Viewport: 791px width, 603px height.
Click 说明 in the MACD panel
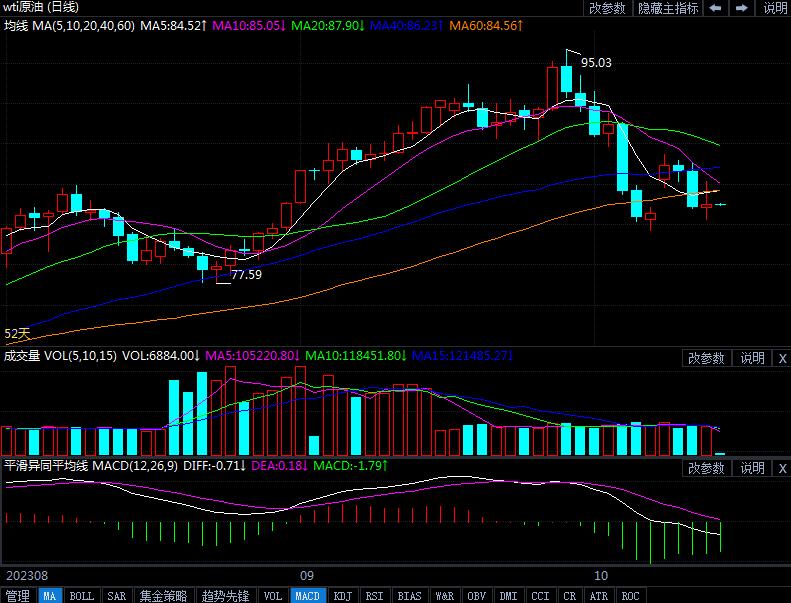(x=752, y=468)
